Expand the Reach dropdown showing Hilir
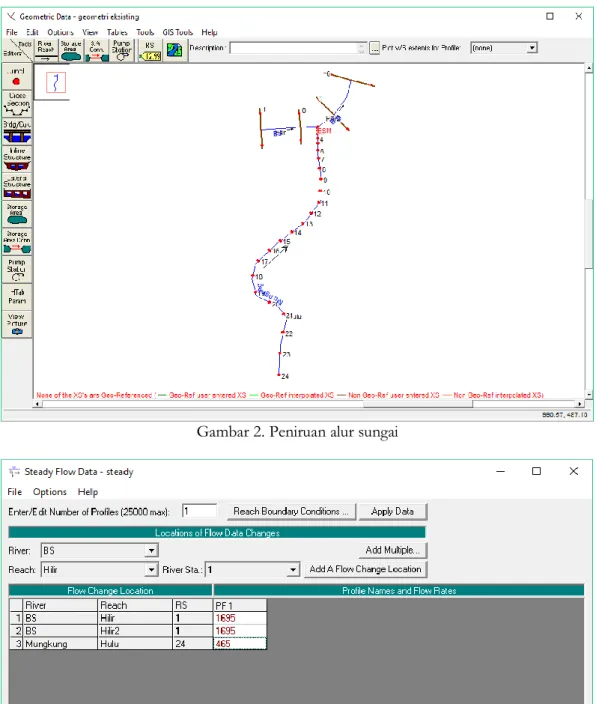 coord(151,570)
